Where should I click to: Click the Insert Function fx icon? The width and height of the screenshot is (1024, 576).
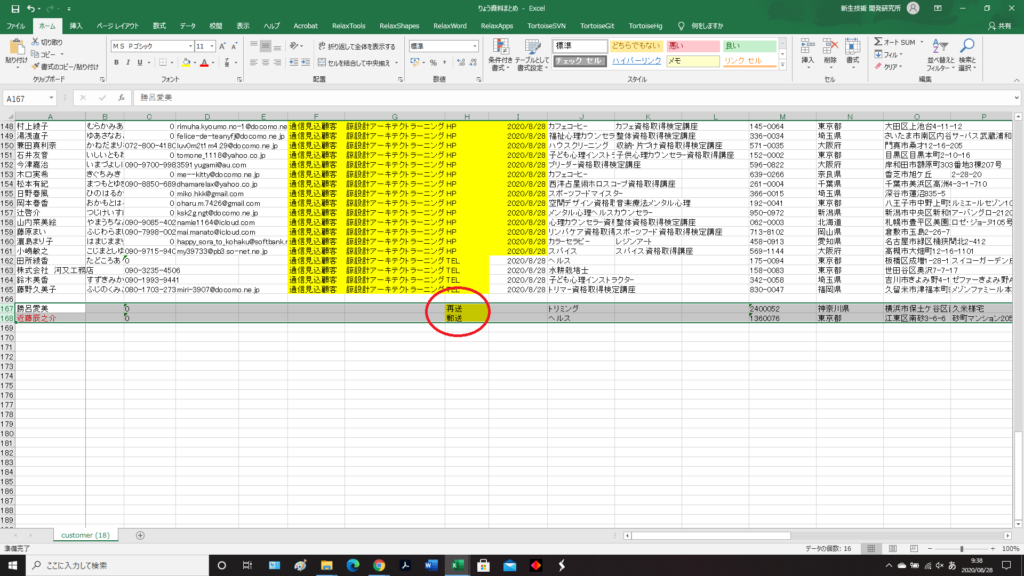pyautogui.click(x=123, y=99)
